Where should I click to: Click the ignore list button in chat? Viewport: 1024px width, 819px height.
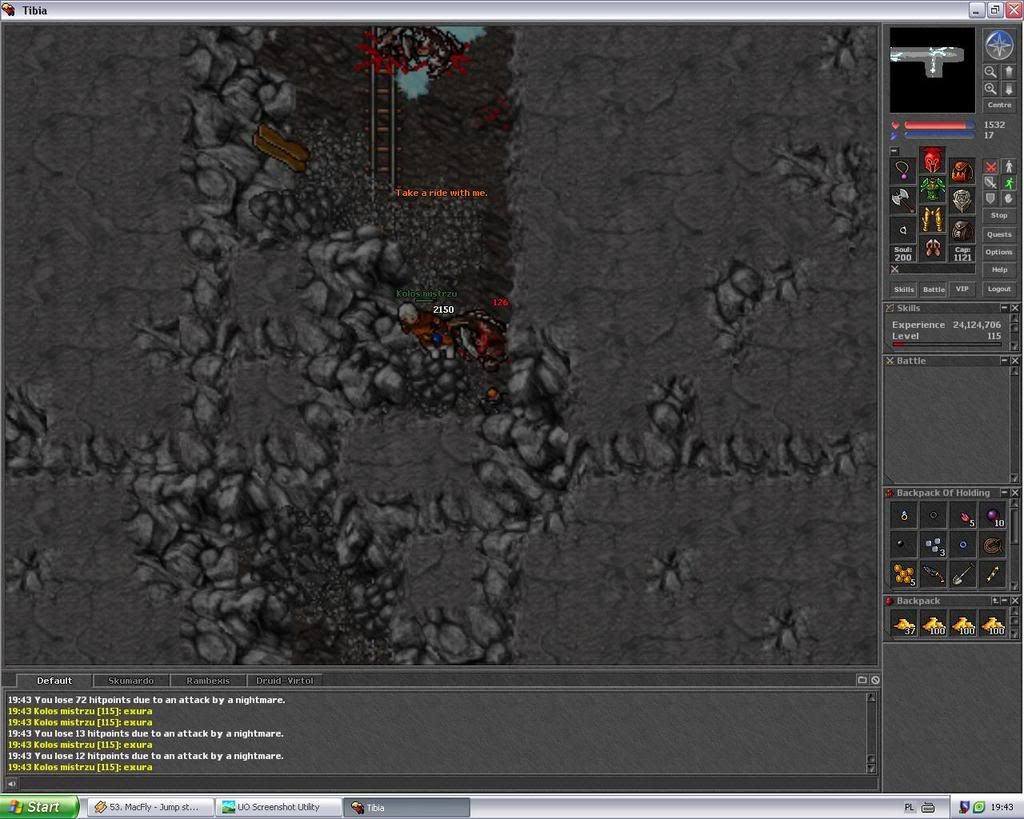[875, 680]
